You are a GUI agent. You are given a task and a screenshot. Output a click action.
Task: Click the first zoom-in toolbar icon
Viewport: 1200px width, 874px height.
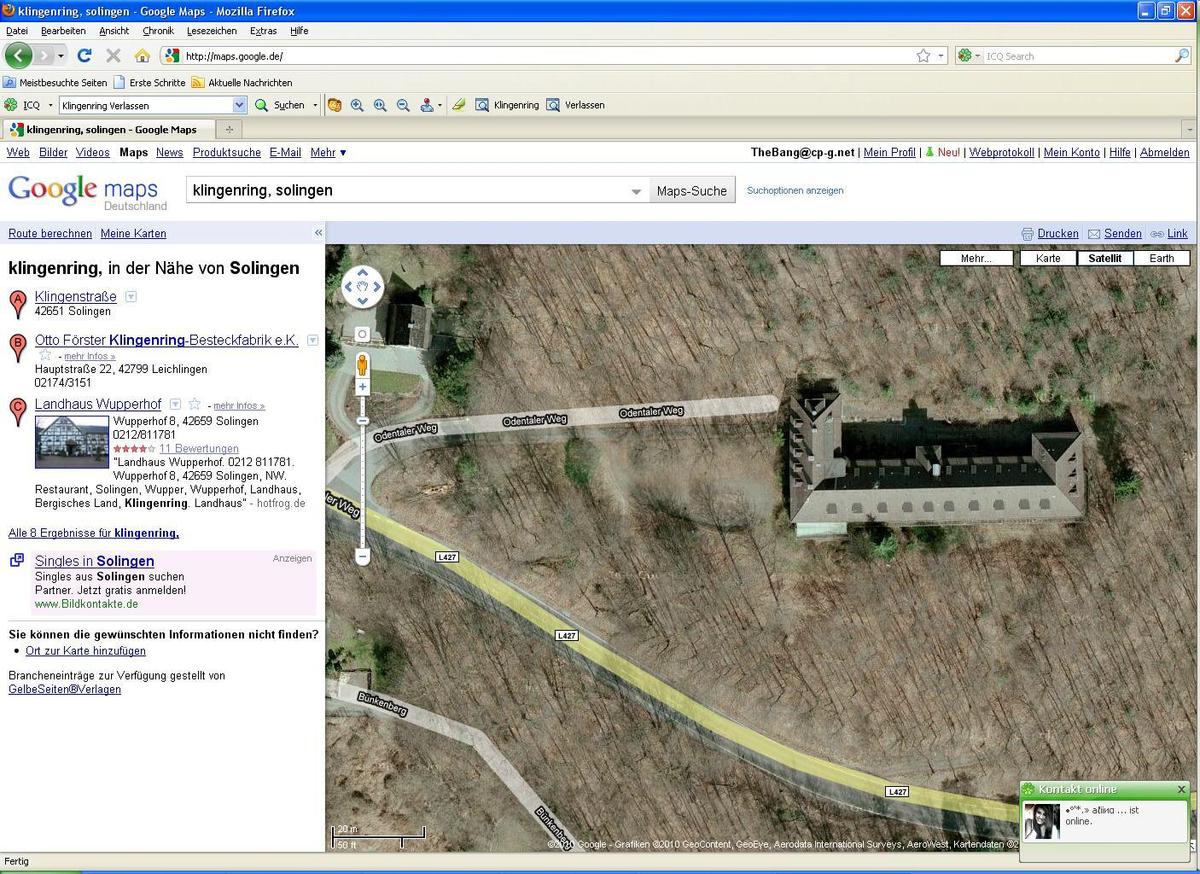(x=357, y=105)
